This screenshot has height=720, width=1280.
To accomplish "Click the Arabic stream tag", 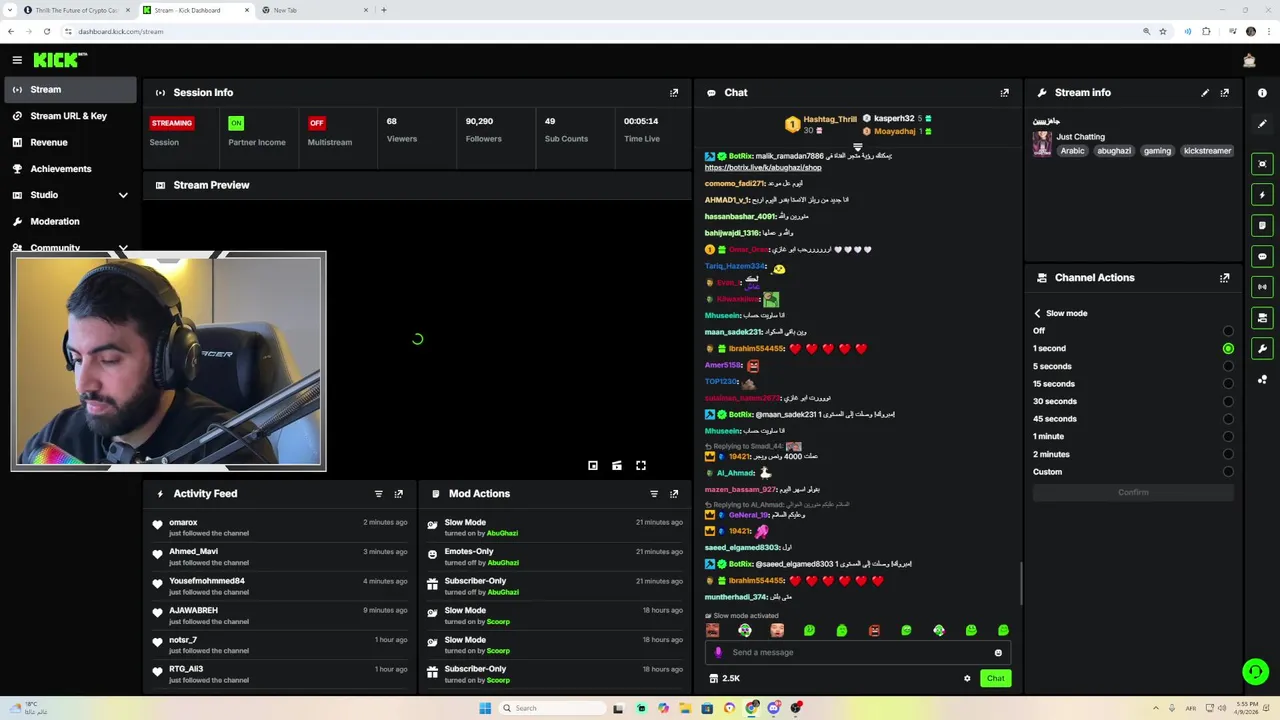I will coord(1072,151).
